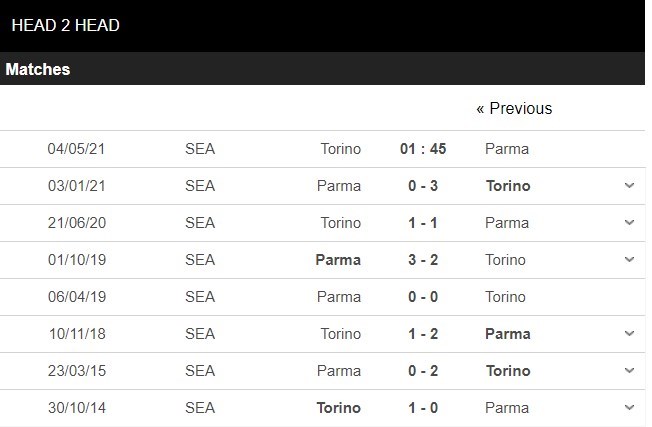
Task: Open chevron for 10/11/18 match
Action: (x=629, y=334)
